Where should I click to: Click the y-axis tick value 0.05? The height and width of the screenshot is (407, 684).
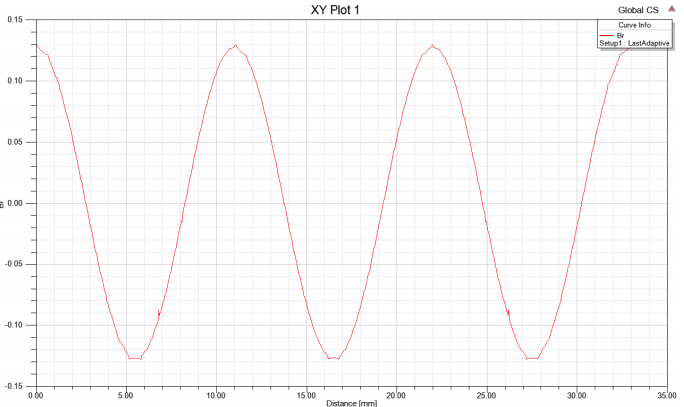point(15,142)
